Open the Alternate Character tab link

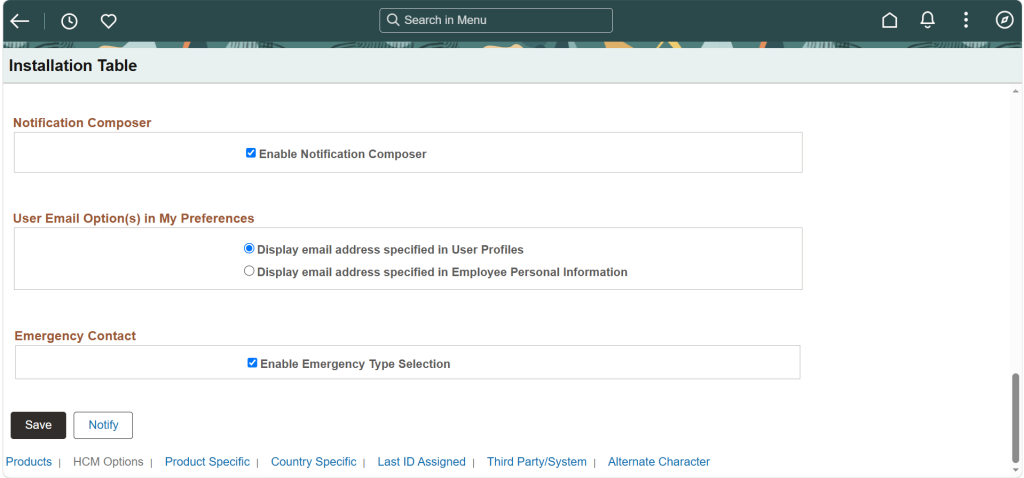pos(659,462)
